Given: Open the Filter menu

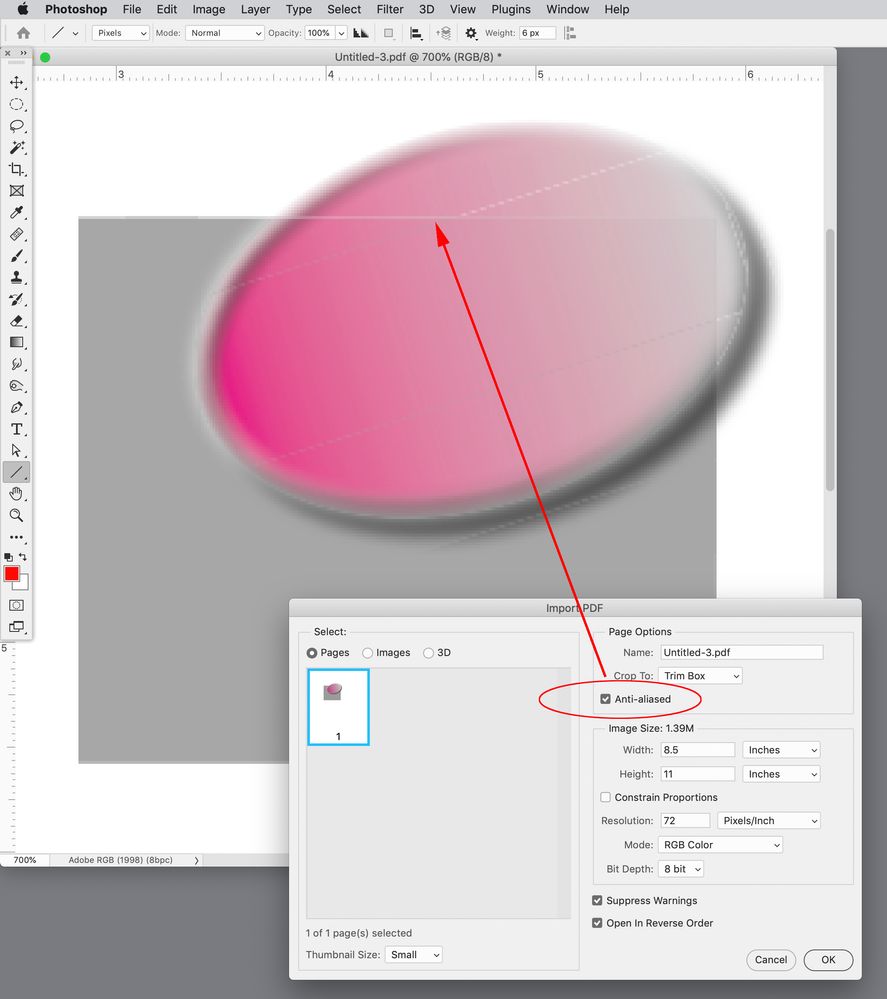Looking at the screenshot, I should point(390,9).
